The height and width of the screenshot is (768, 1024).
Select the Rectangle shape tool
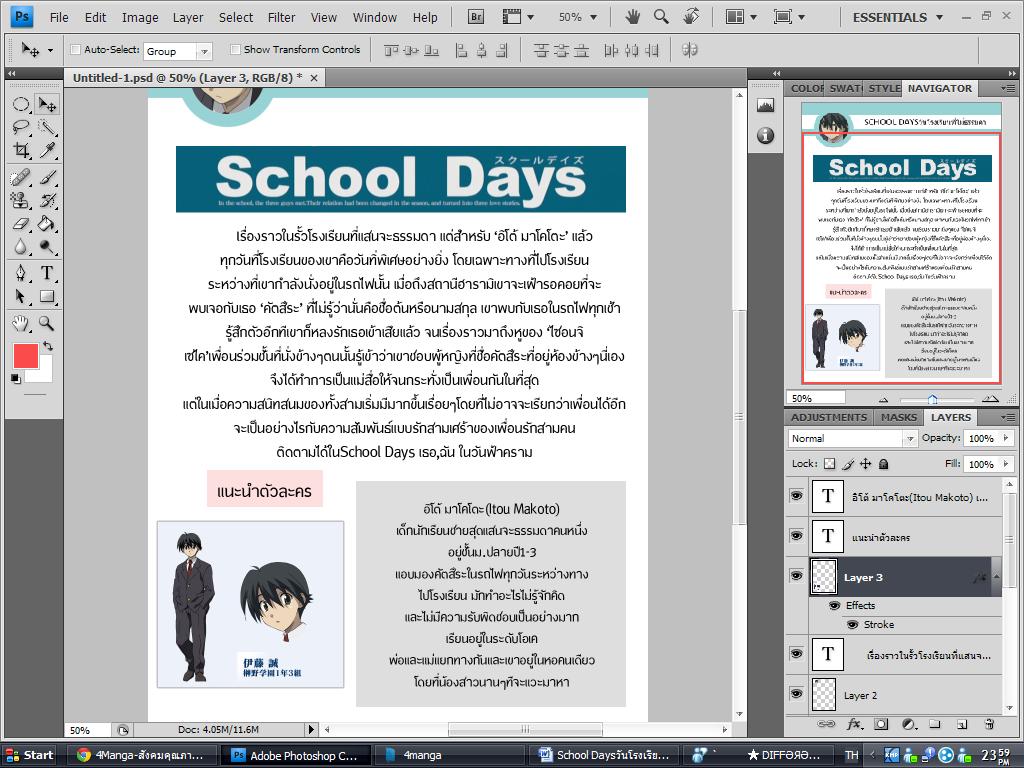[x=47, y=296]
